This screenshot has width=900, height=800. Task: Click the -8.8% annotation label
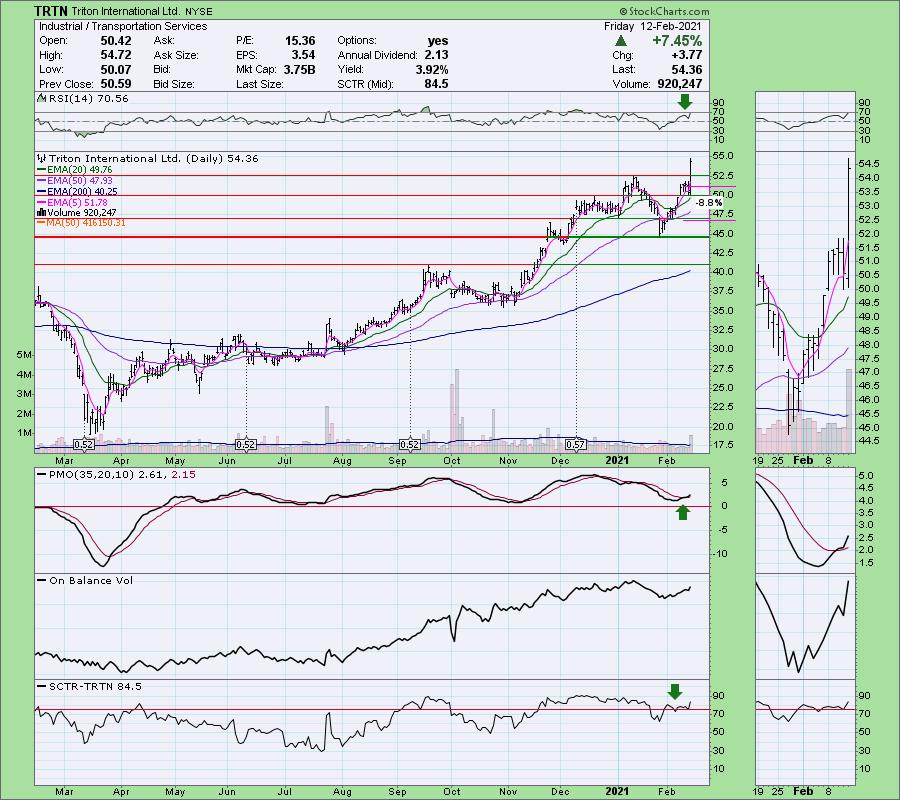(x=708, y=203)
